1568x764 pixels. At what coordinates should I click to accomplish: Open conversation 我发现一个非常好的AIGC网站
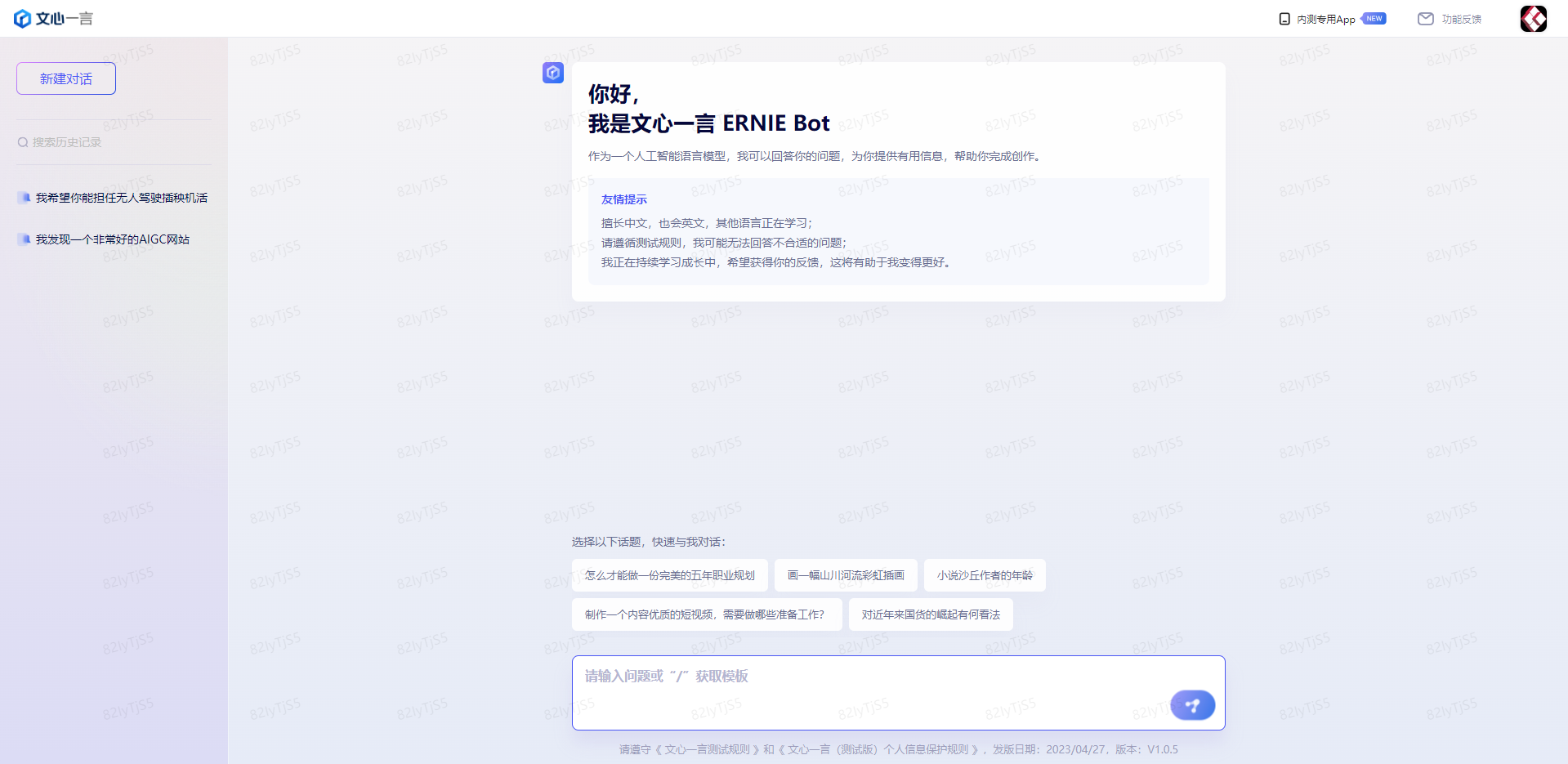(x=114, y=239)
